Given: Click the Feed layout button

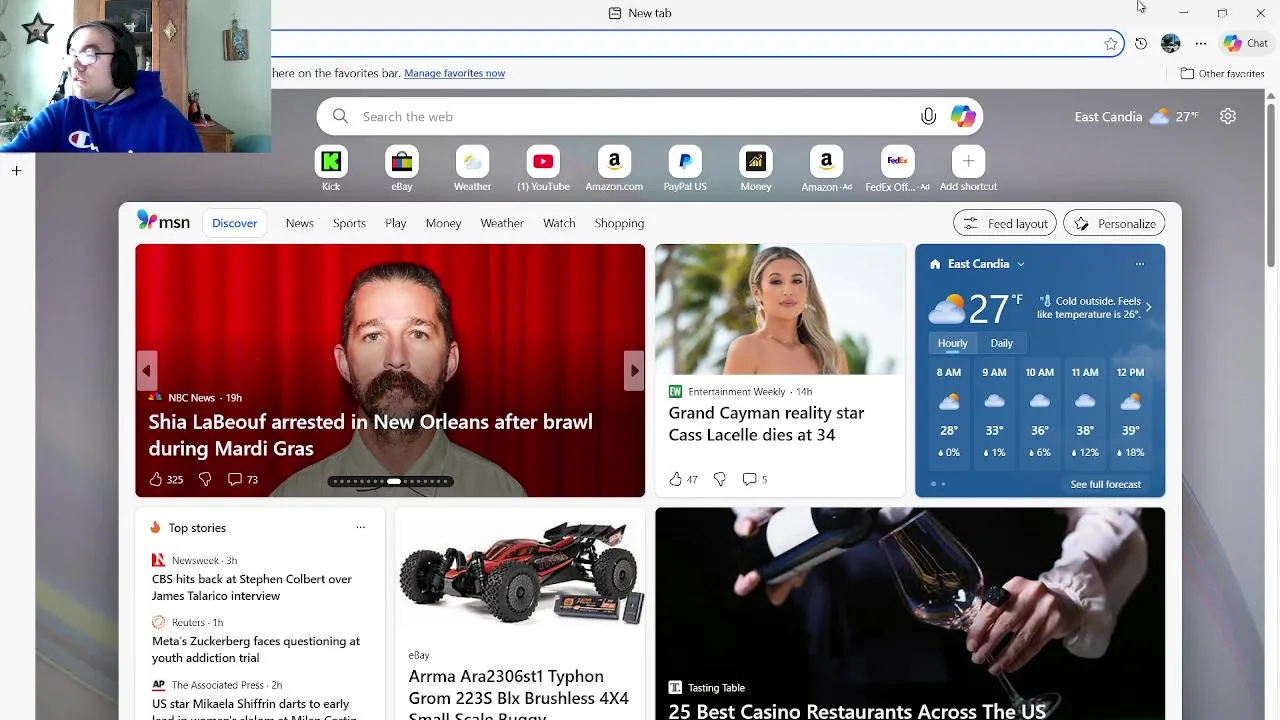Looking at the screenshot, I should (x=1005, y=224).
